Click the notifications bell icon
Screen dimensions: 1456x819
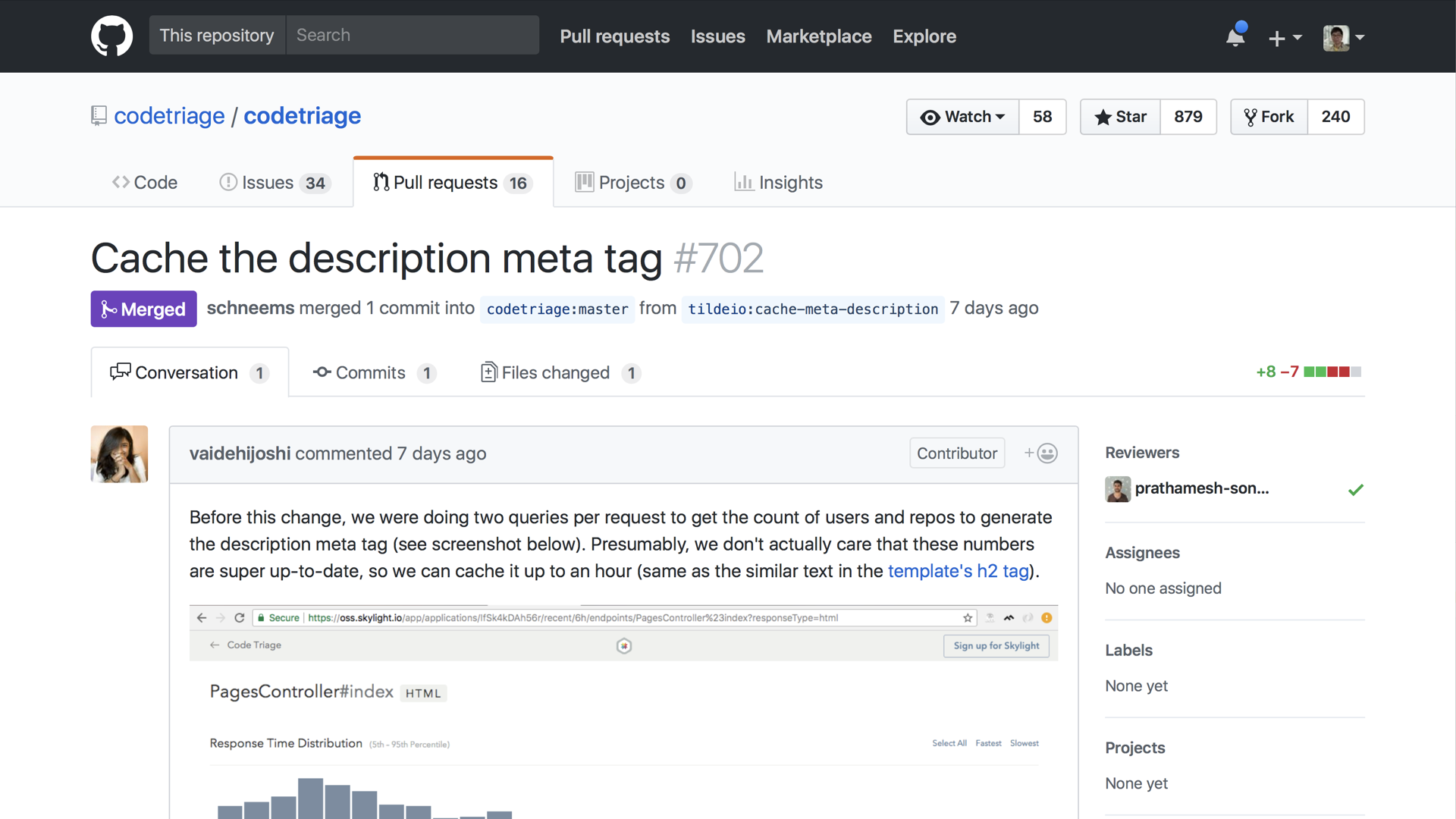(1235, 36)
